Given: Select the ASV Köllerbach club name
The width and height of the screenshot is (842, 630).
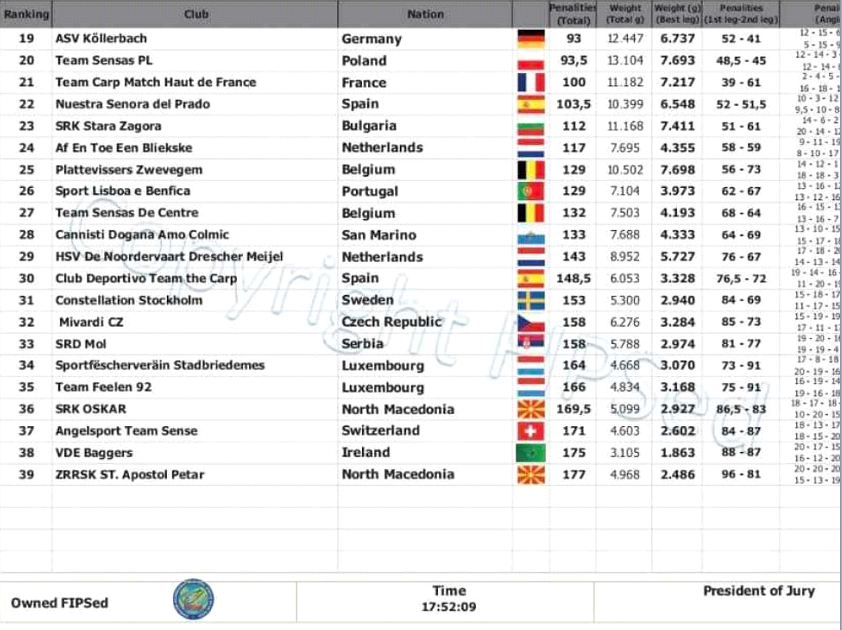Looking at the screenshot, I should [x=101, y=39].
